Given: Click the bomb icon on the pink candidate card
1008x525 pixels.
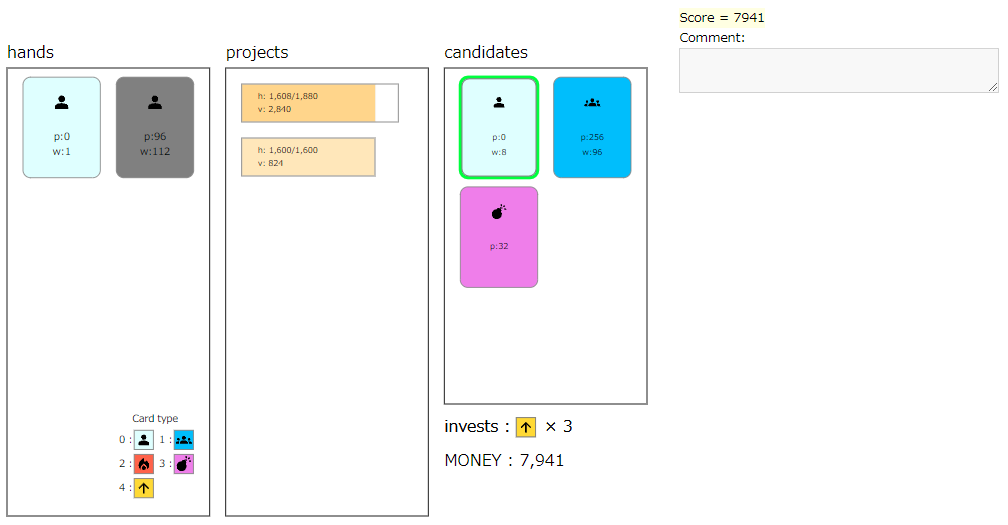Looking at the screenshot, I should pos(499,212).
